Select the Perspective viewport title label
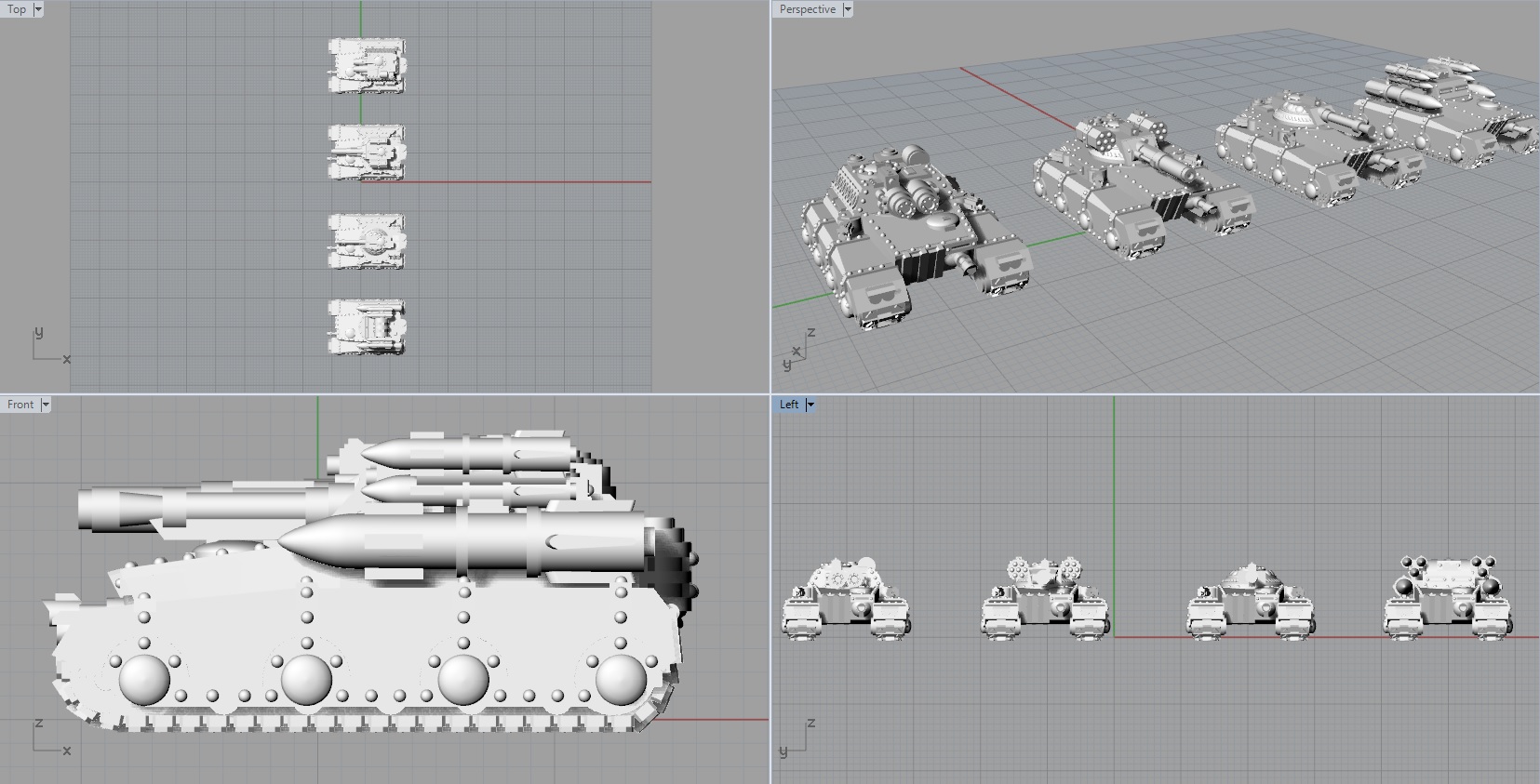This screenshot has width=1540, height=784. [807, 9]
